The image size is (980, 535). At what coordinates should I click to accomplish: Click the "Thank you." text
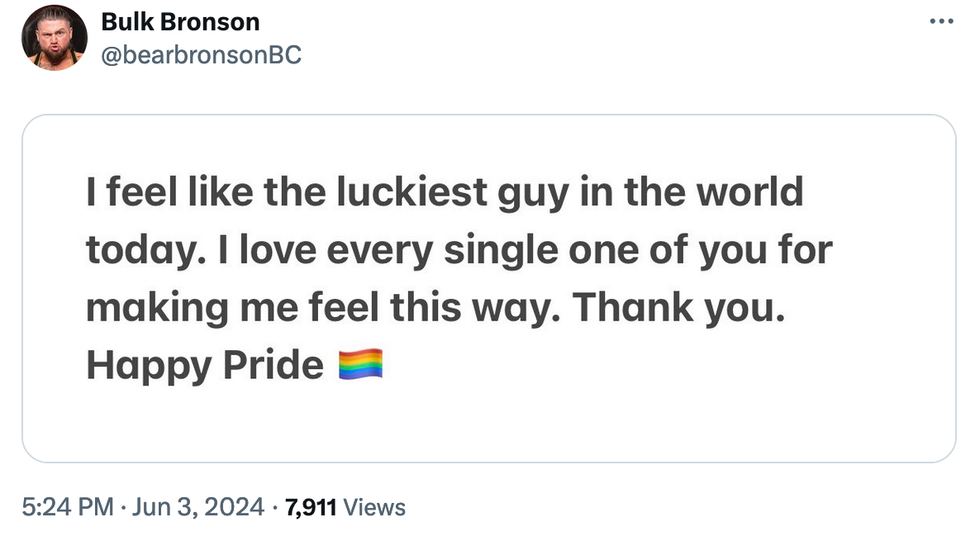(678, 308)
